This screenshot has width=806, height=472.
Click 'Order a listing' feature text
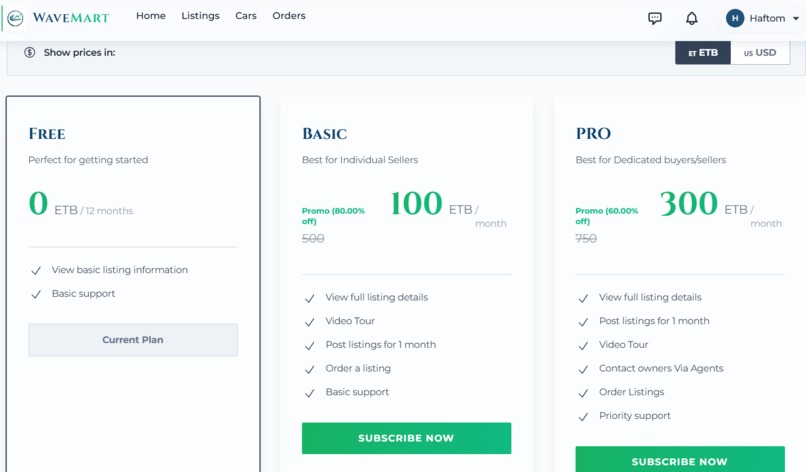358,368
